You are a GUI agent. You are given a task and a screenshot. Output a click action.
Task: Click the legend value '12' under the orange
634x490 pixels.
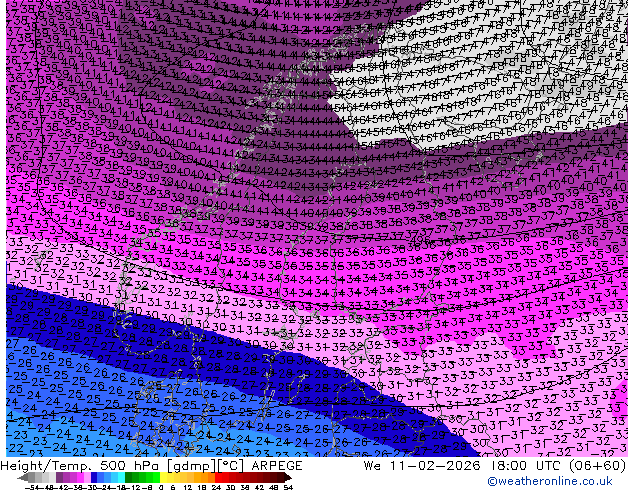coord(188,487)
